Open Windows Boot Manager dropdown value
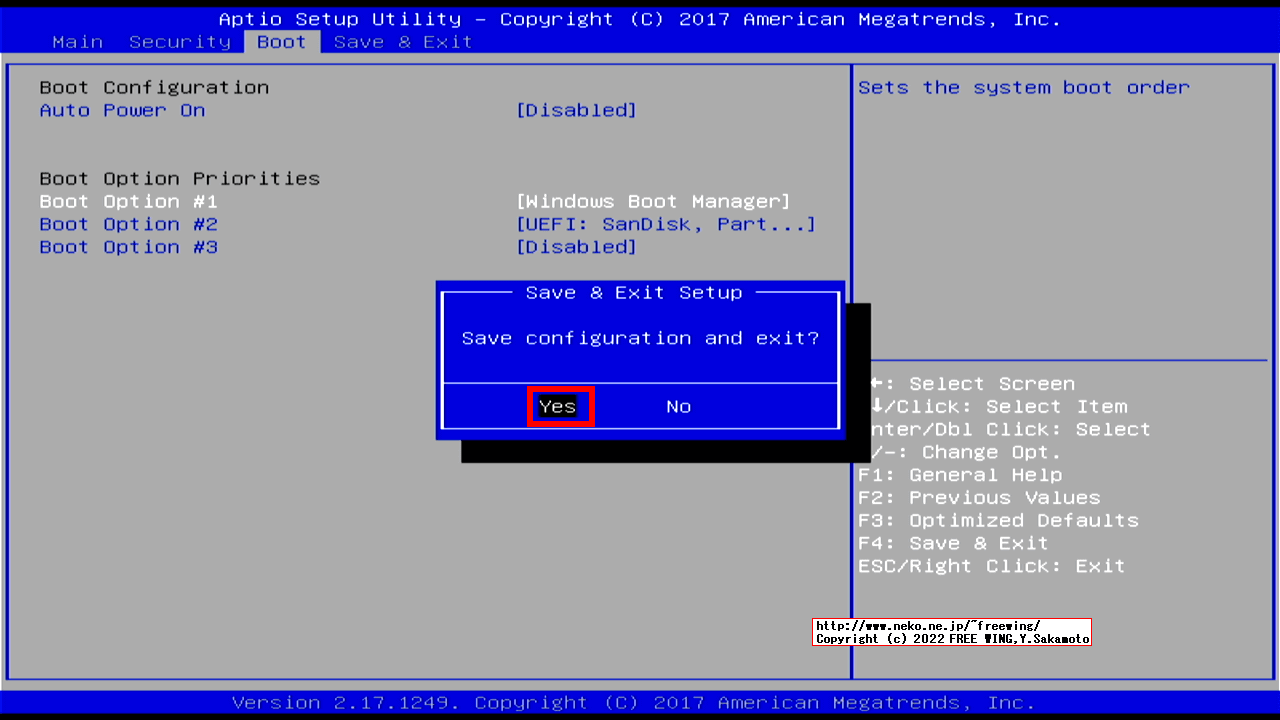This screenshot has height=720, width=1280. coord(653,201)
